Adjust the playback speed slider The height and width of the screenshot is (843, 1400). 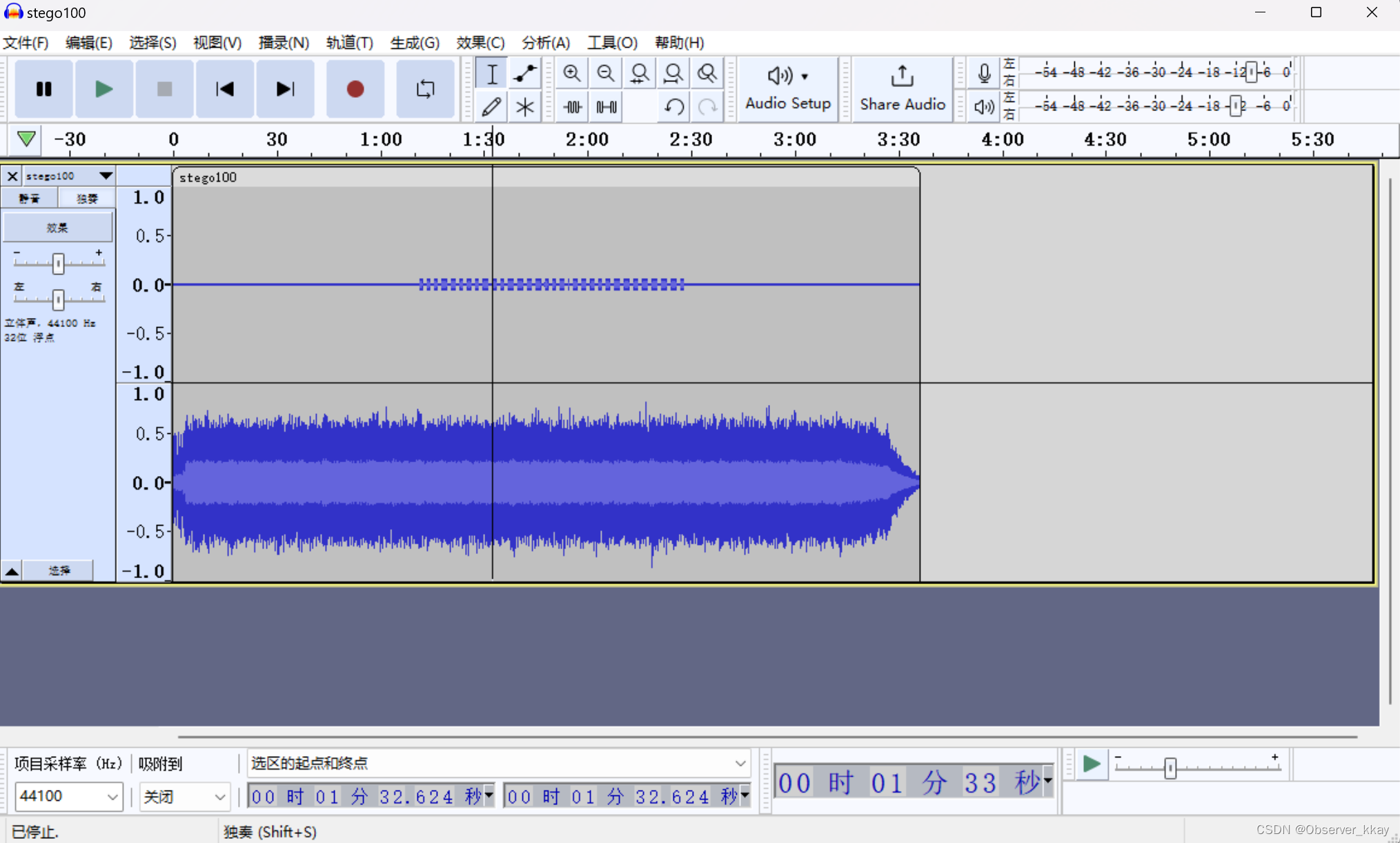point(1170,768)
